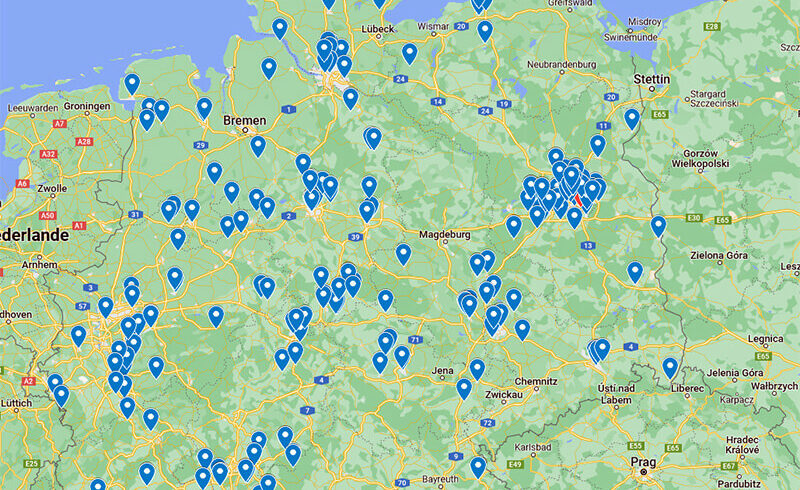800x490 pixels.
Task: Click the Bremen city label
Action: [x=245, y=121]
